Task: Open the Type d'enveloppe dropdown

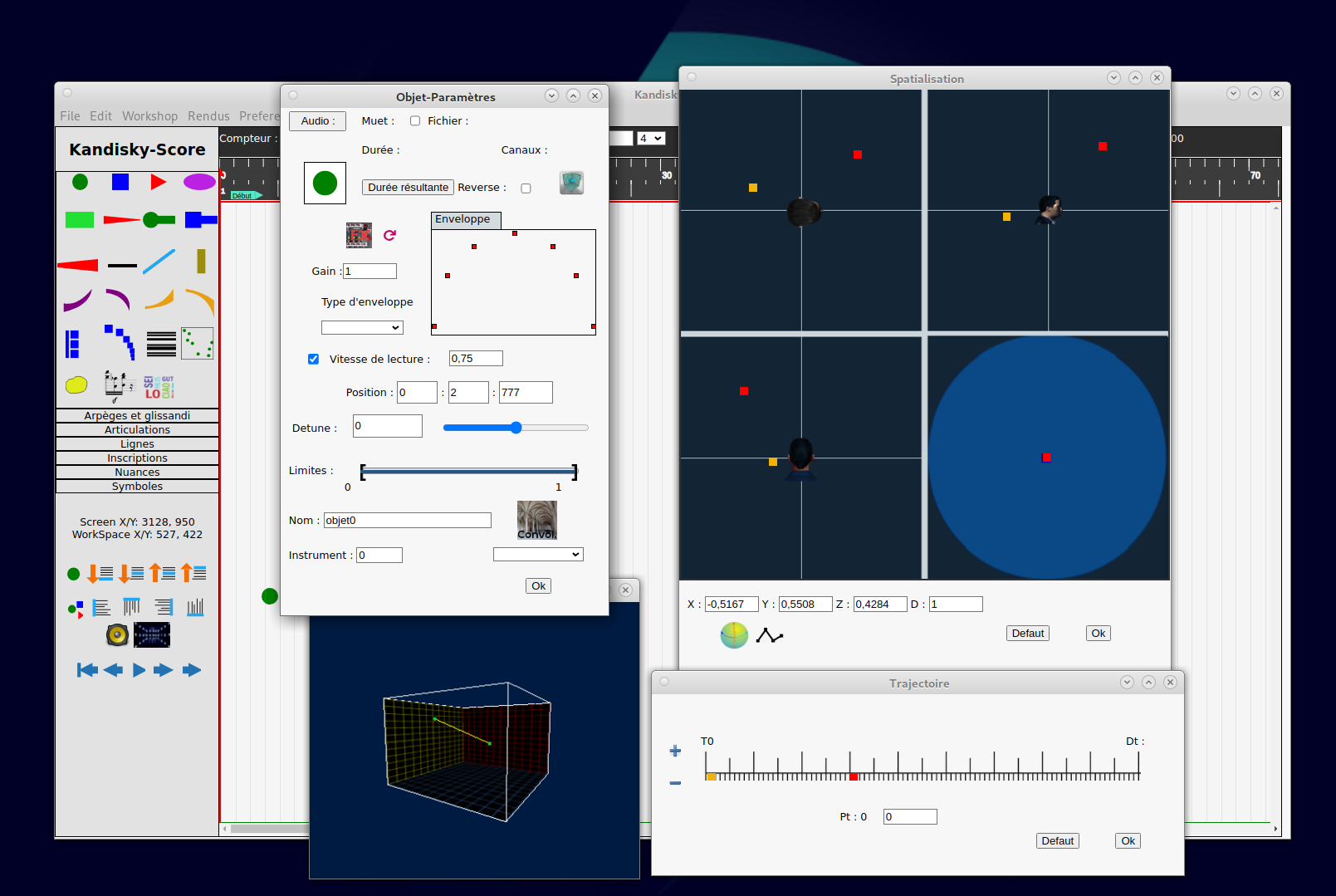Action: point(362,328)
